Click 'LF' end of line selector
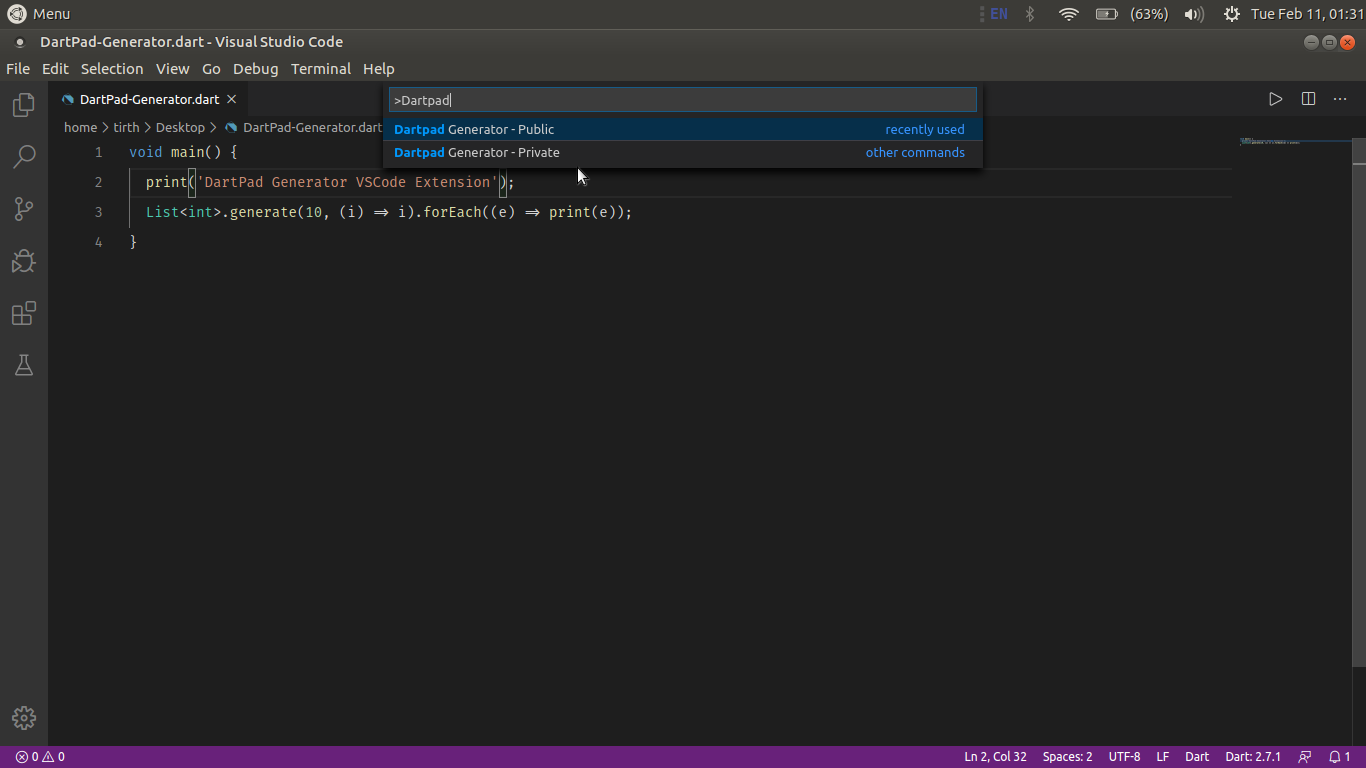Image resolution: width=1366 pixels, height=768 pixels. tap(1163, 757)
